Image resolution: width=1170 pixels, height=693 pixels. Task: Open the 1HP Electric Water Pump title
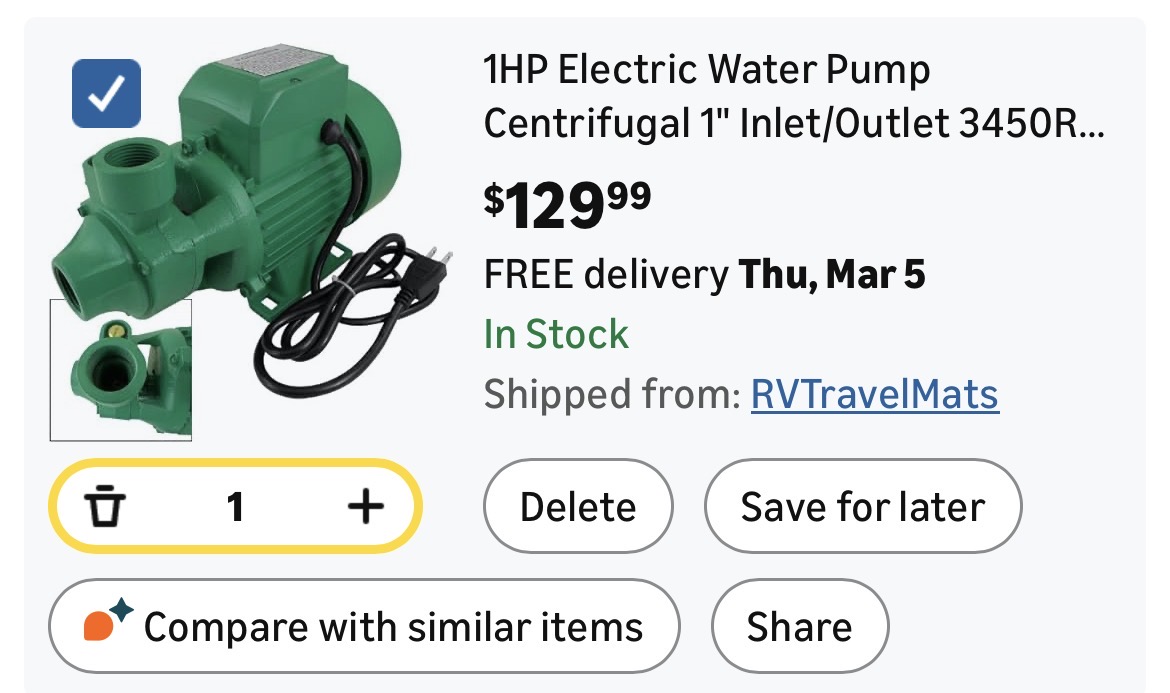tap(706, 71)
